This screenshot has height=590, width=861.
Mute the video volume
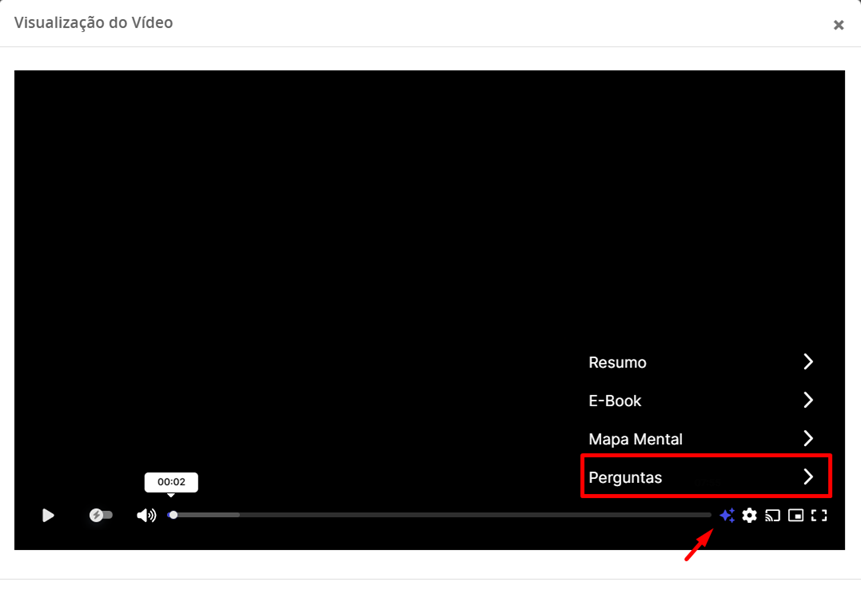[146, 515]
